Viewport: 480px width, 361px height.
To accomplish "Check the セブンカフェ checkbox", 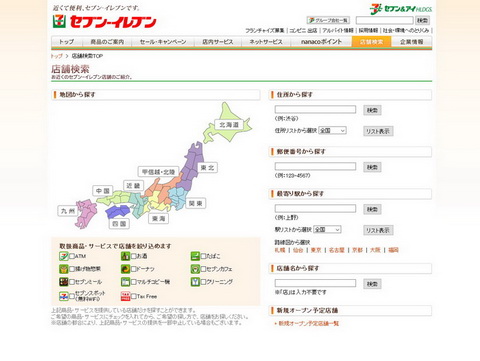I will [x=203, y=269].
